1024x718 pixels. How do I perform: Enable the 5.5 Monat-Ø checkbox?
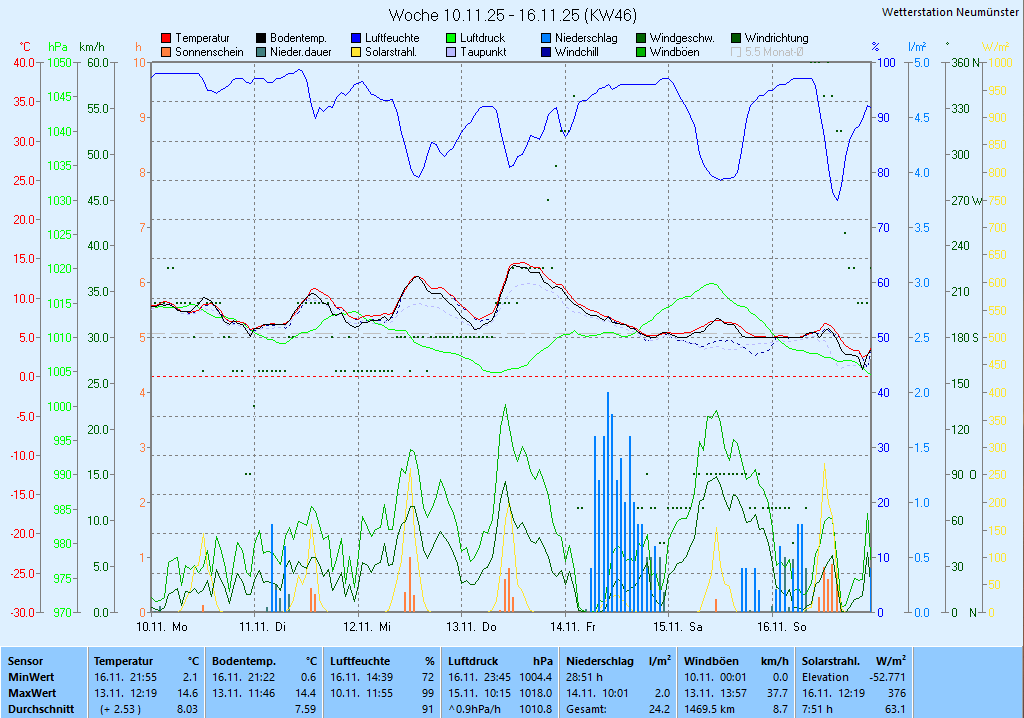(736, 52)
